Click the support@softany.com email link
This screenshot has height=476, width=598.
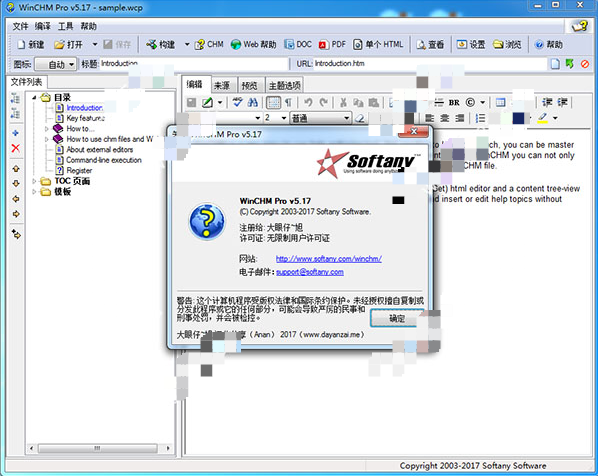coord(310,272)
